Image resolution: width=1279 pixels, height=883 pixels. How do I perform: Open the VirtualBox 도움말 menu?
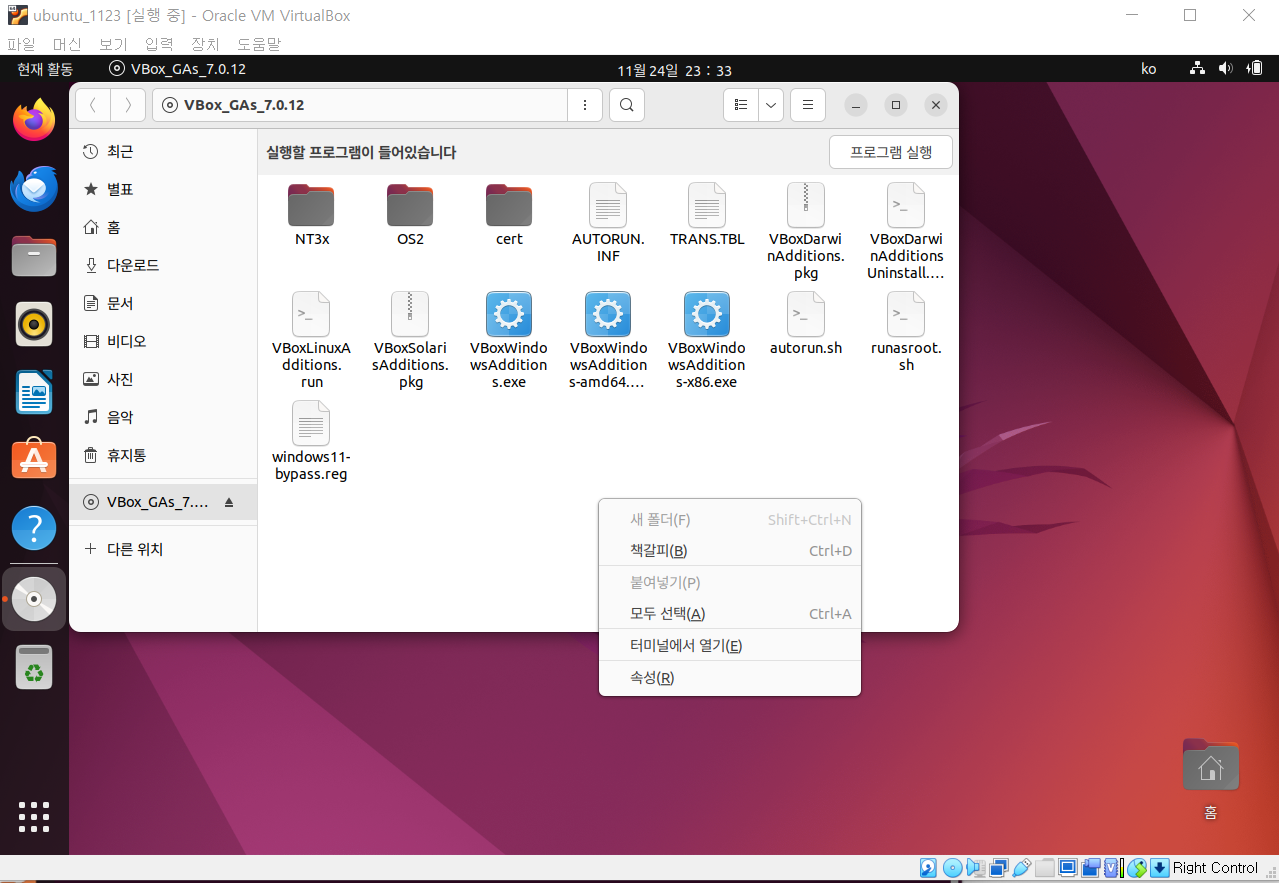(x=259, y=44)
